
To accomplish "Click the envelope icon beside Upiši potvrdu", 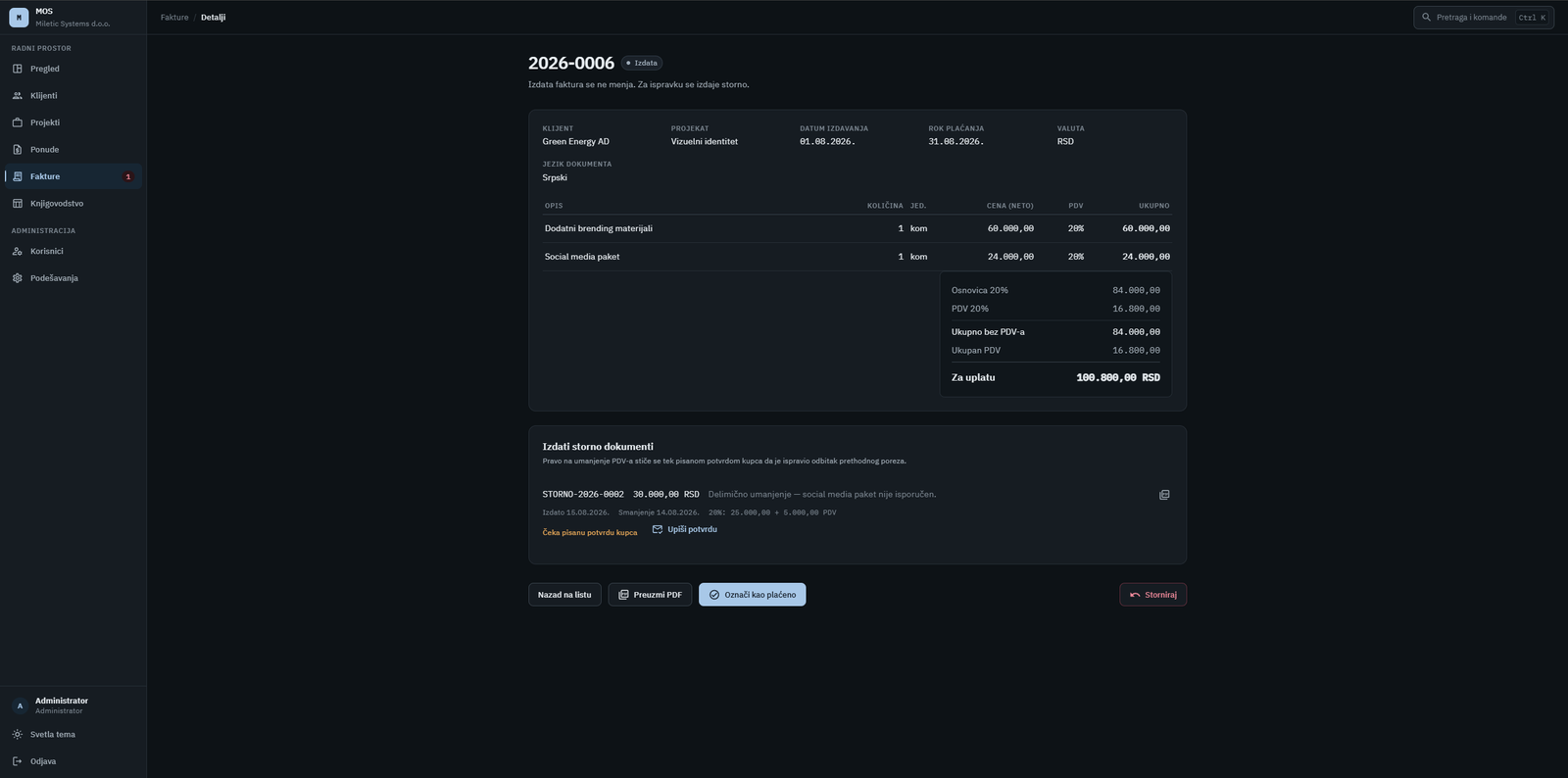I will coord(658,529).
